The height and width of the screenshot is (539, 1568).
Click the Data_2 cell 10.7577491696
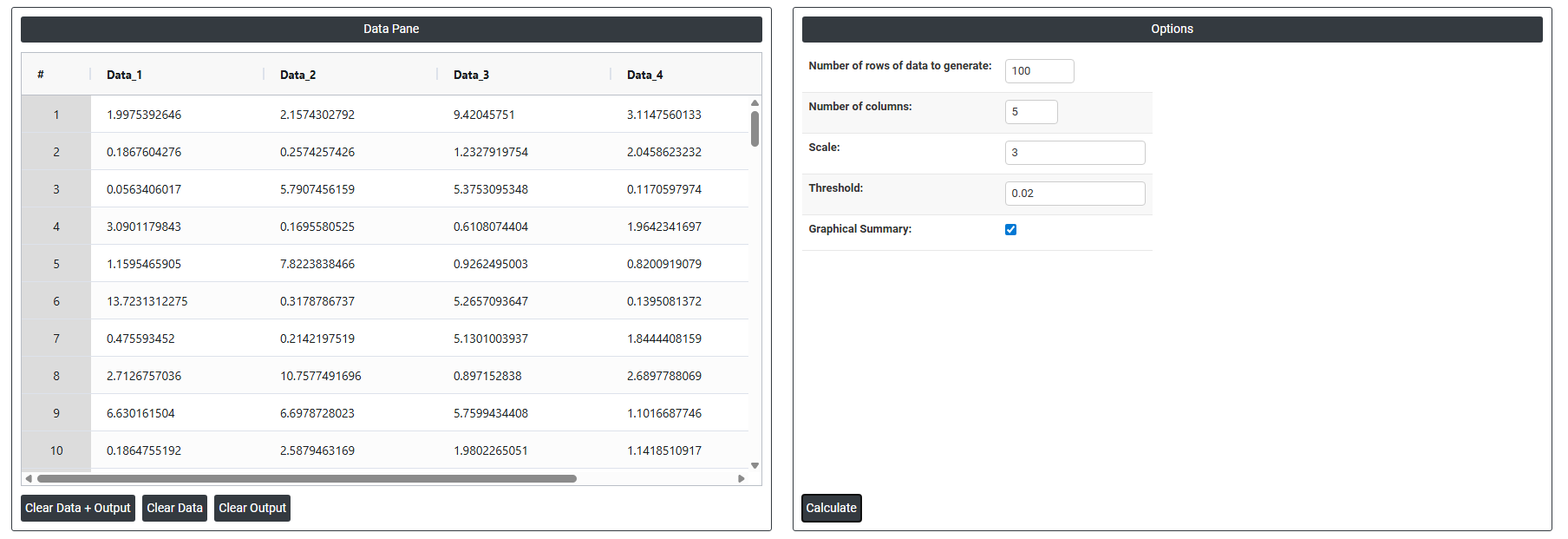pyautogui.click(x=320, y=376)
